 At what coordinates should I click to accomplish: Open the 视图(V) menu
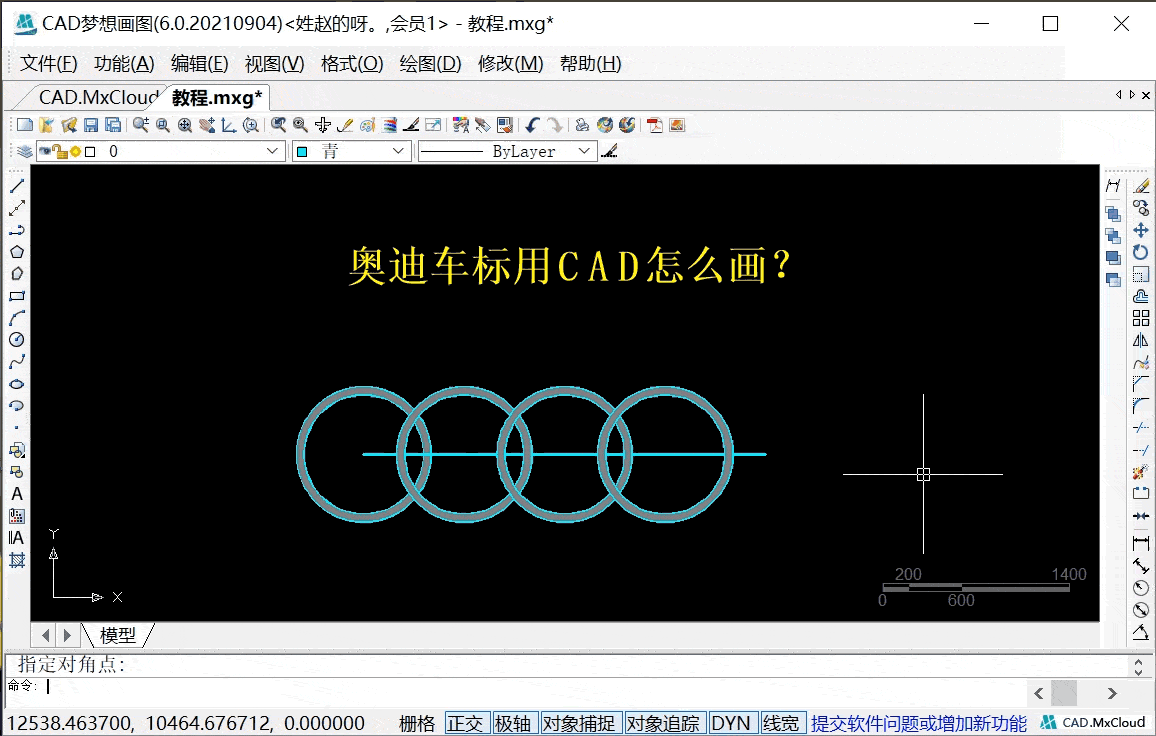[275, 64]
